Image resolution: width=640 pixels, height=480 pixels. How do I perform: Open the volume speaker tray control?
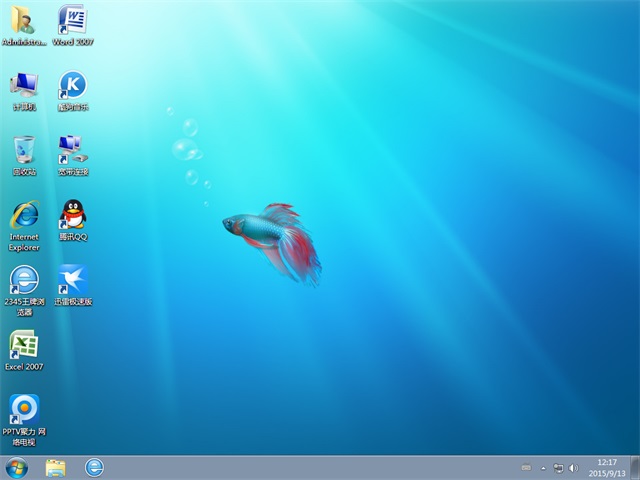(x=573, y=467)
